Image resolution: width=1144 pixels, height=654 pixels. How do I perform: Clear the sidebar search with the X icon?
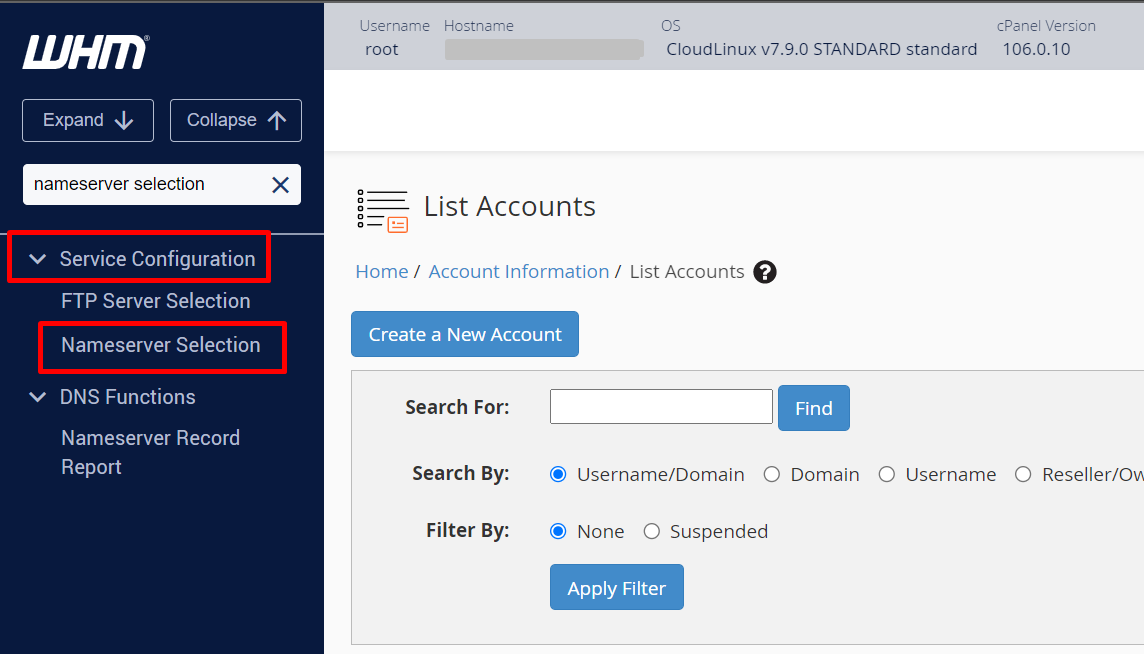(280, 184)
